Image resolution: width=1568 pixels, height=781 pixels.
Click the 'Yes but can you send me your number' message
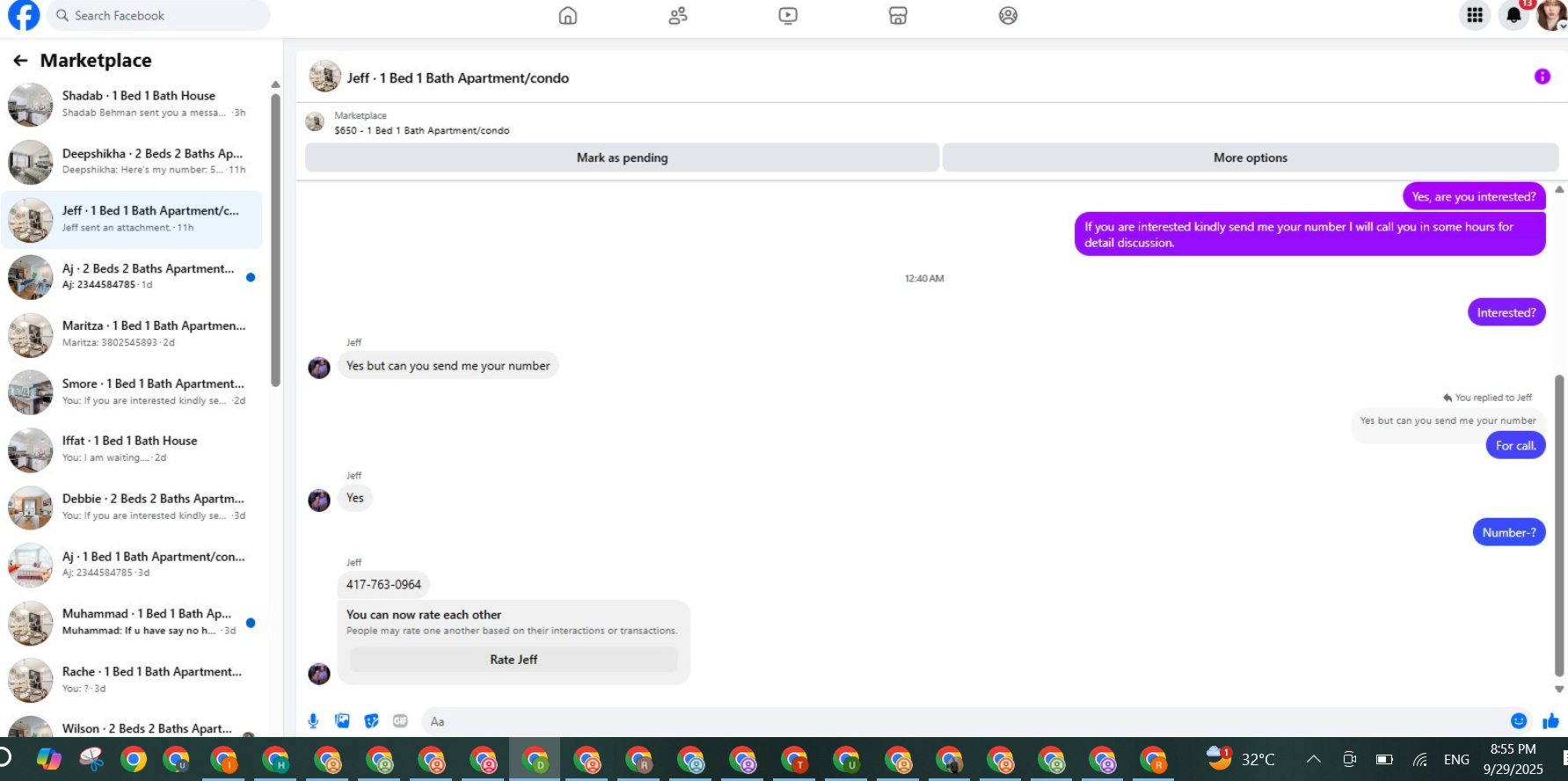[x=449, y=366]
